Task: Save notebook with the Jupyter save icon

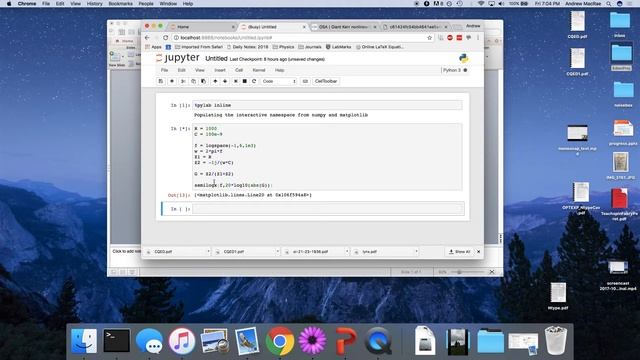Action: click(161, 81)
